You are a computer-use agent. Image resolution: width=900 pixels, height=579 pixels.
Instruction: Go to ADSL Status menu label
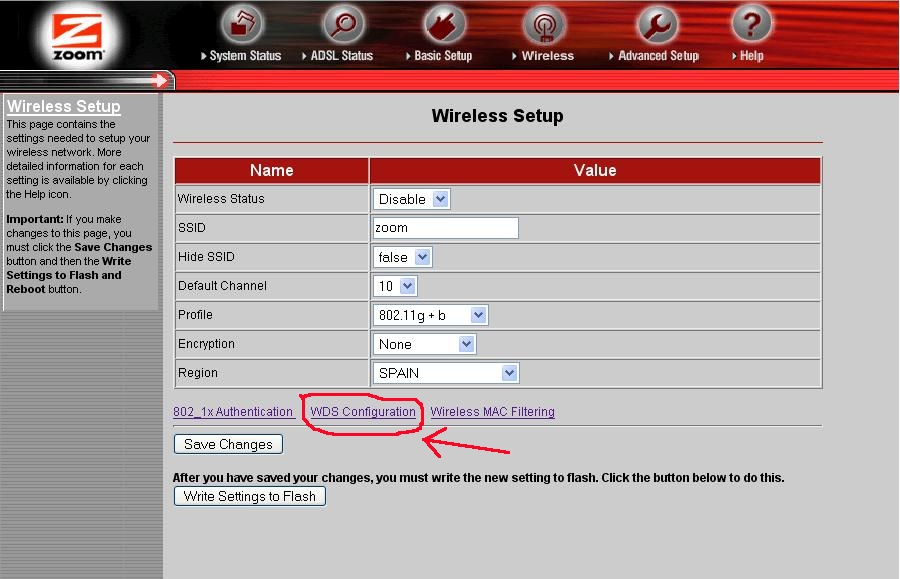[x=342, y=56]
